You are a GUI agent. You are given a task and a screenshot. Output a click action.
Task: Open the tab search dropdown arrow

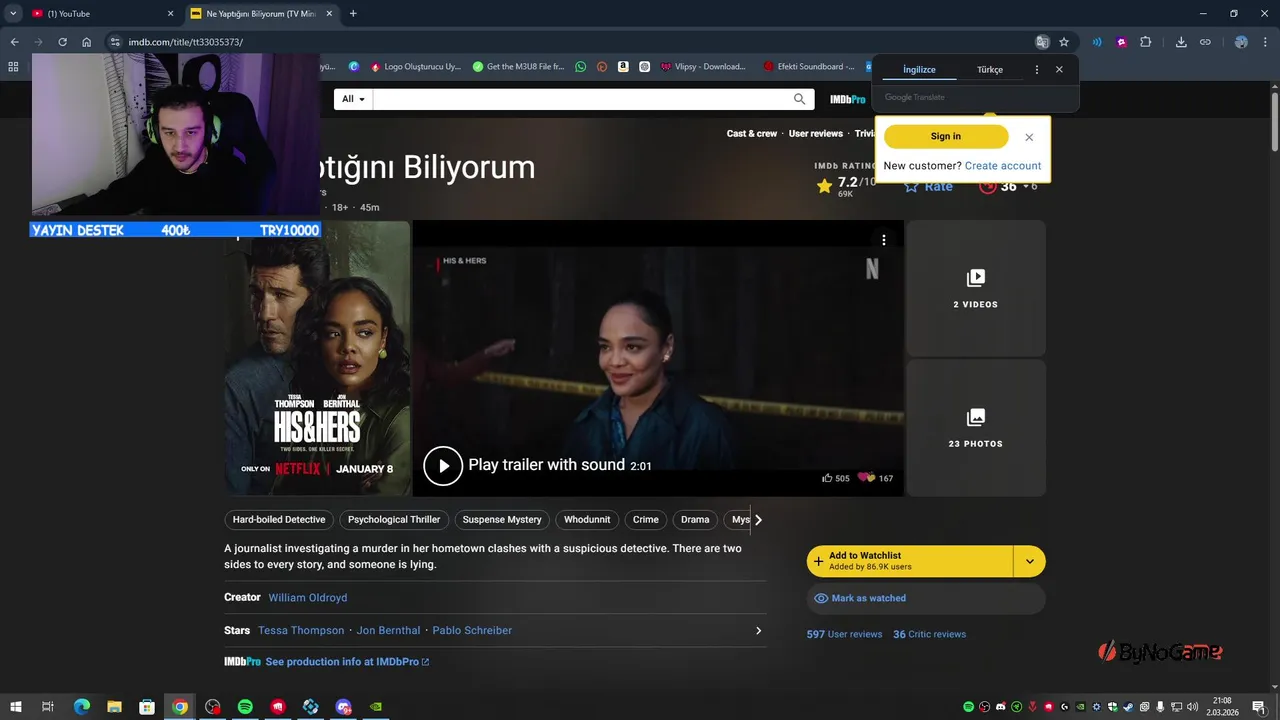tap(13, 14)
